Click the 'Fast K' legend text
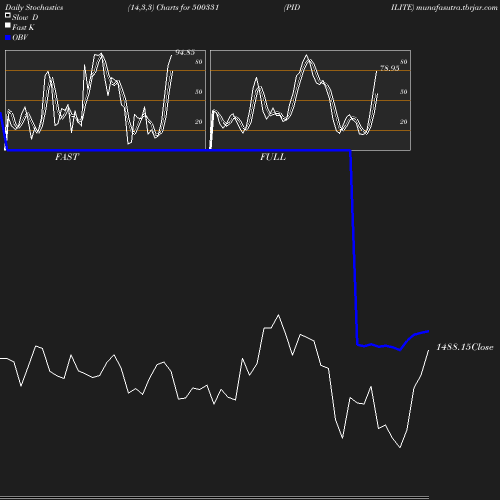 (23, 27)
